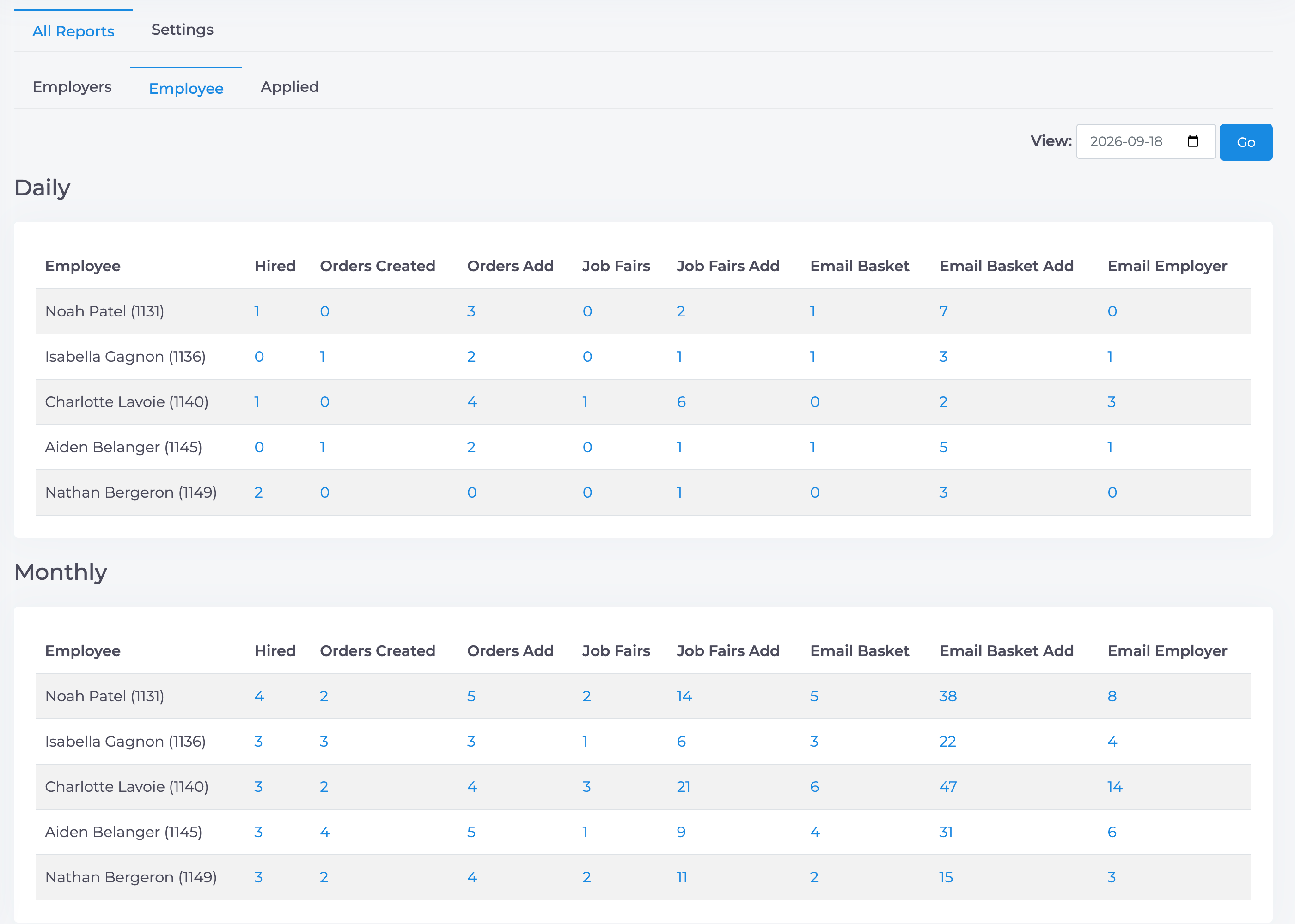The width and height of the screenshot is (1295, 924).
Task: Switch to the All Reports tab
Action: (73, 31)
